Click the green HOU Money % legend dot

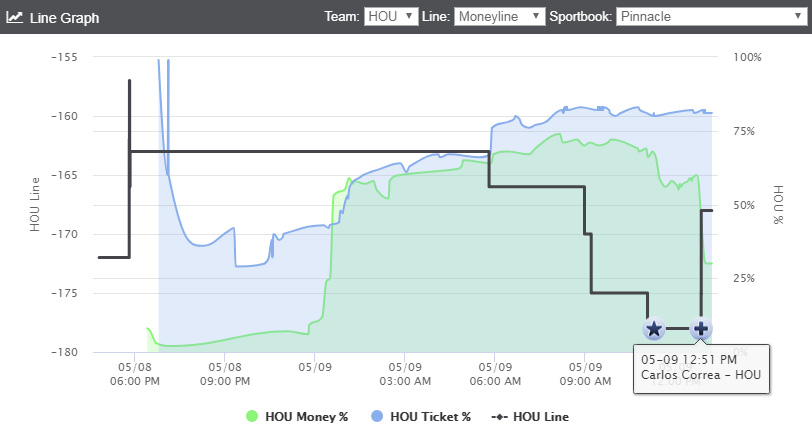click(252, 416)
